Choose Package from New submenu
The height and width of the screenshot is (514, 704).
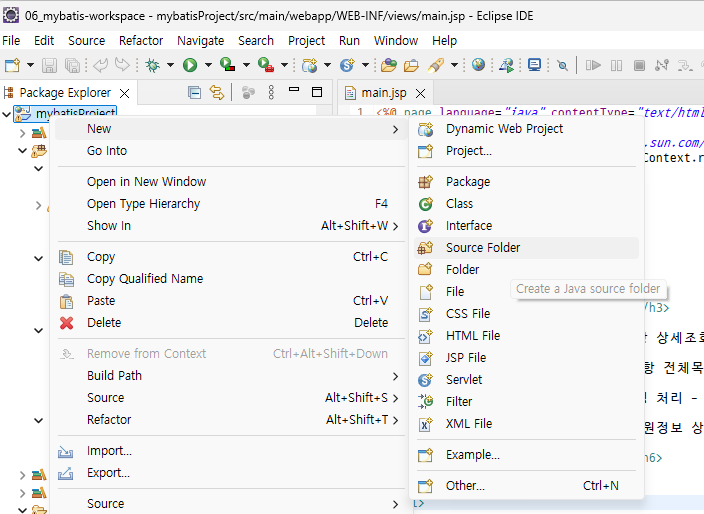[526, 182]
